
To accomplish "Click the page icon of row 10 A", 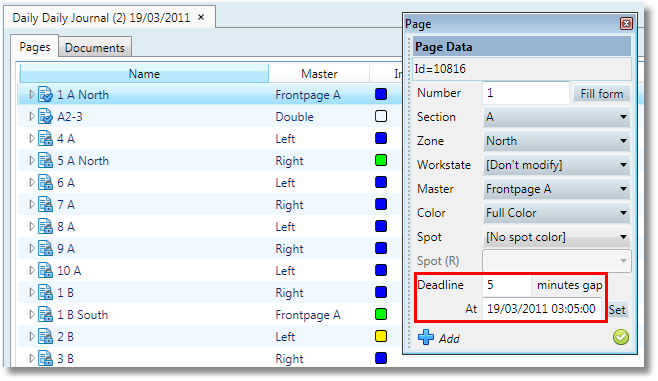I will point(45,270).
